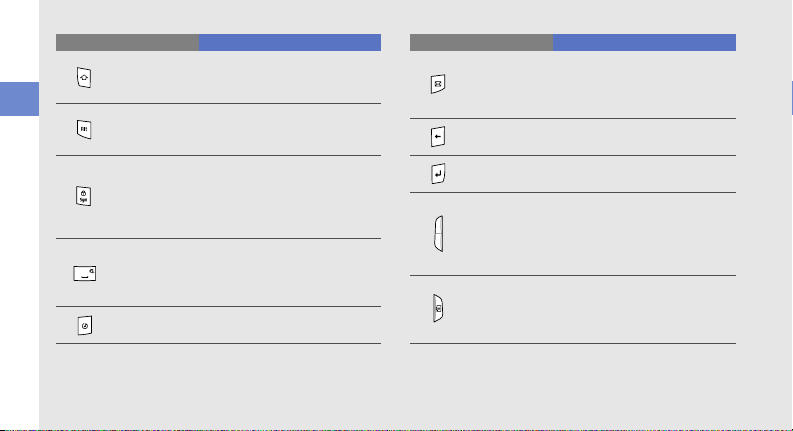Screen dimensions: 793x431
Task: Click the blue header cell of left table
Action: (290, 42)
